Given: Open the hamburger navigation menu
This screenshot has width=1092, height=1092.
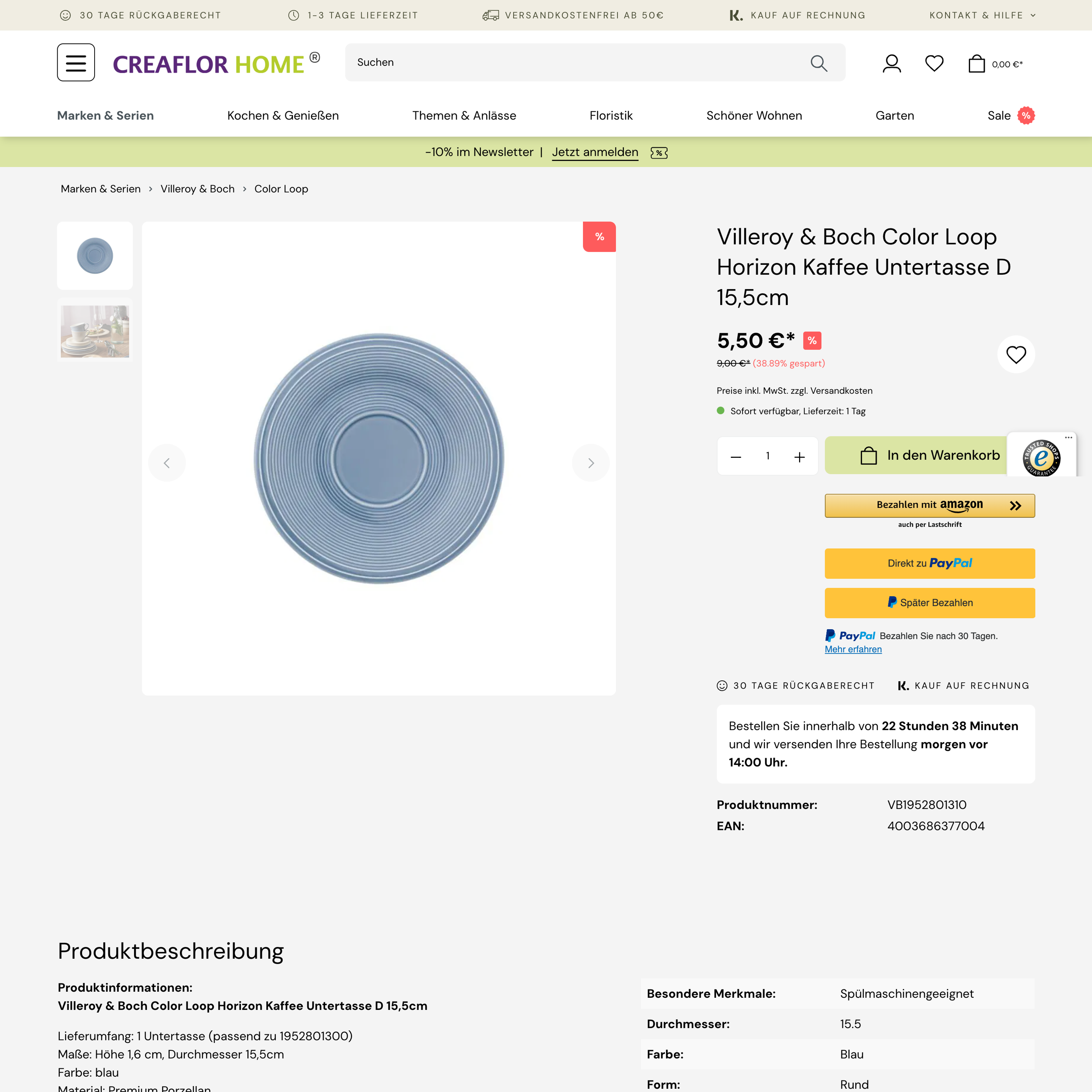Looking at the screenshot, I should (75, 62).
